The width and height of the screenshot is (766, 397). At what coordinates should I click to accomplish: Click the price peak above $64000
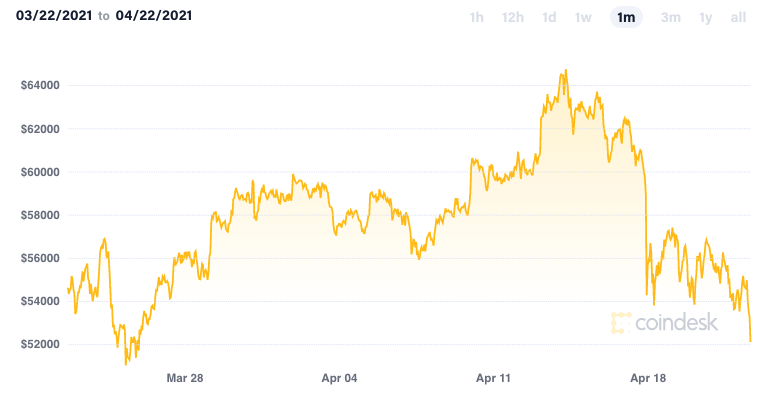click(x=566, y=71)
